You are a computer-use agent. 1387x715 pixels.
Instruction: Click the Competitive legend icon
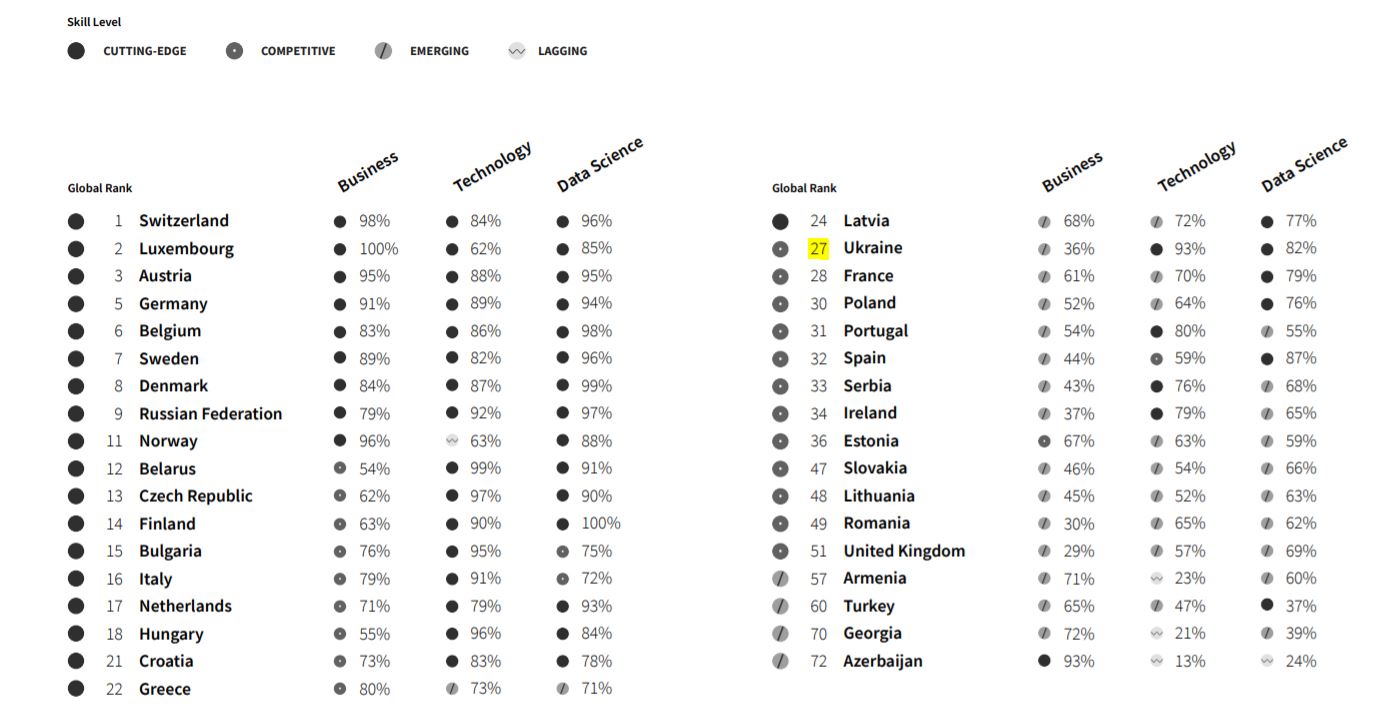[234, 51]
